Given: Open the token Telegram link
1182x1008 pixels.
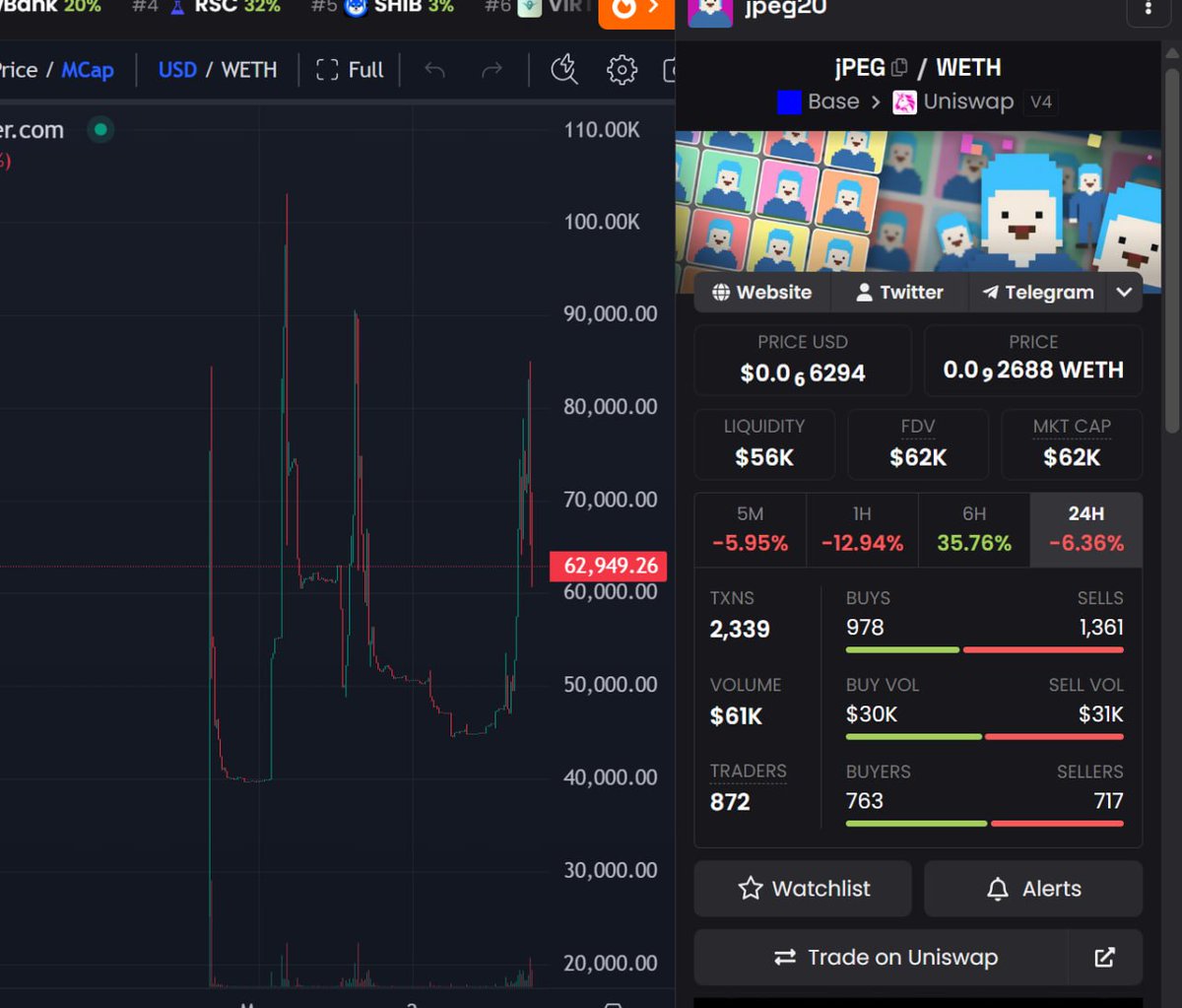Looking at the screenshot, I should 1038,293.
